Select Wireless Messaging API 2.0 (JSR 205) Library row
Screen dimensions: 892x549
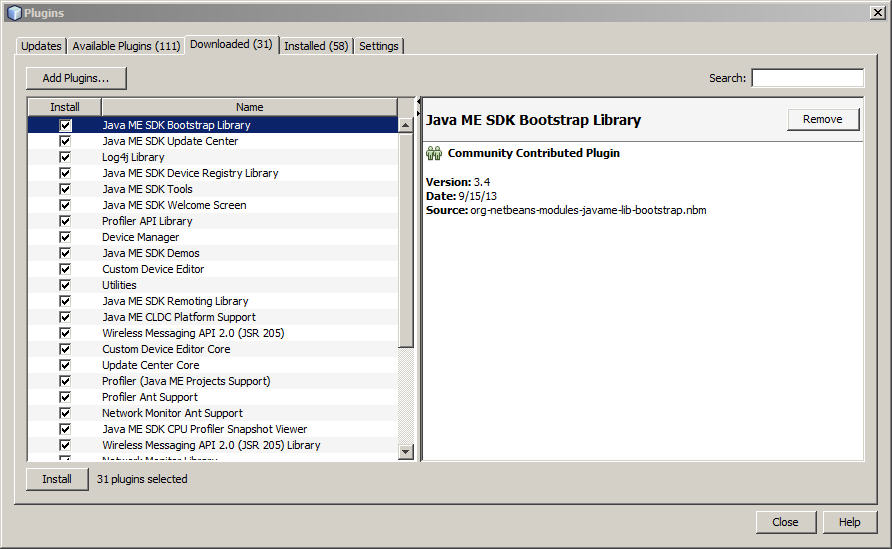pyautogui.click(x=213, y=445)
